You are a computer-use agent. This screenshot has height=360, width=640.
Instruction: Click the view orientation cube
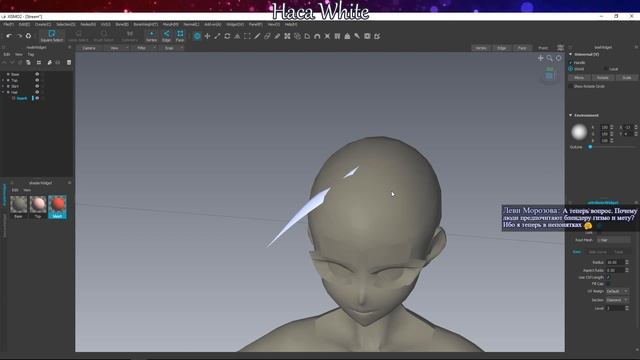click(x=549, y=75)
